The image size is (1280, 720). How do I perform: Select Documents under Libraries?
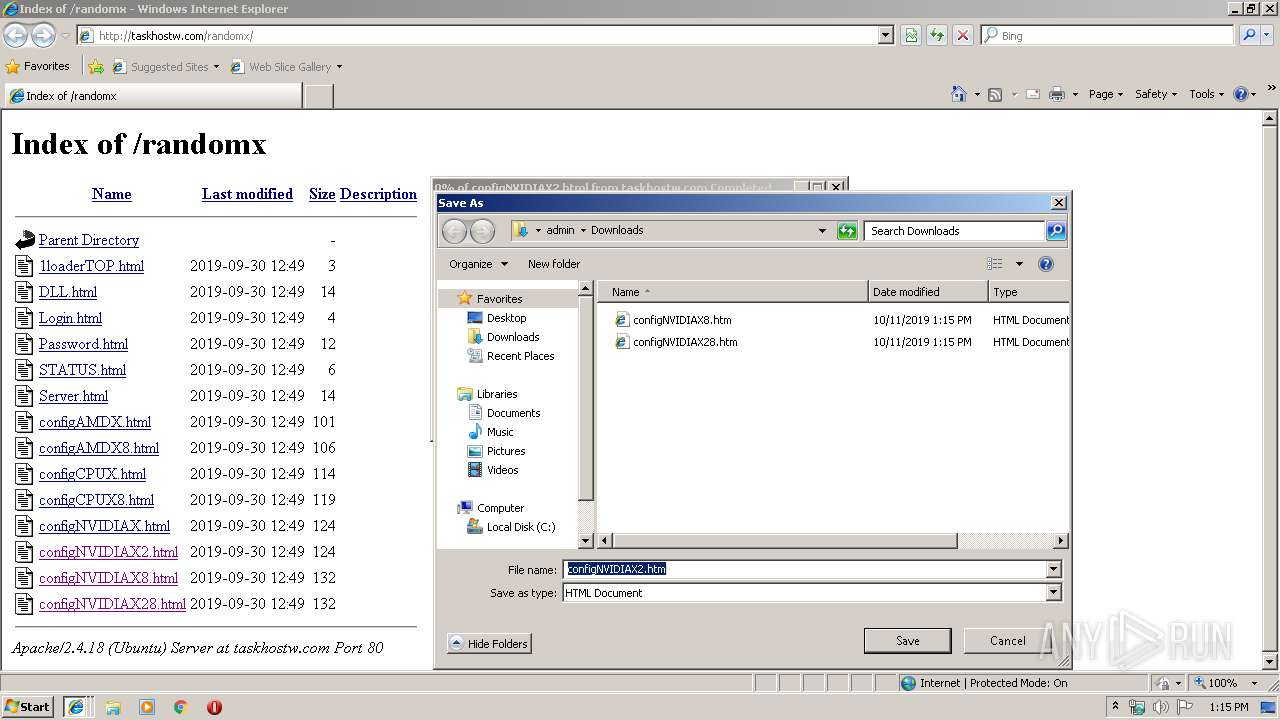pyautogui.click(x=513, y=413)
